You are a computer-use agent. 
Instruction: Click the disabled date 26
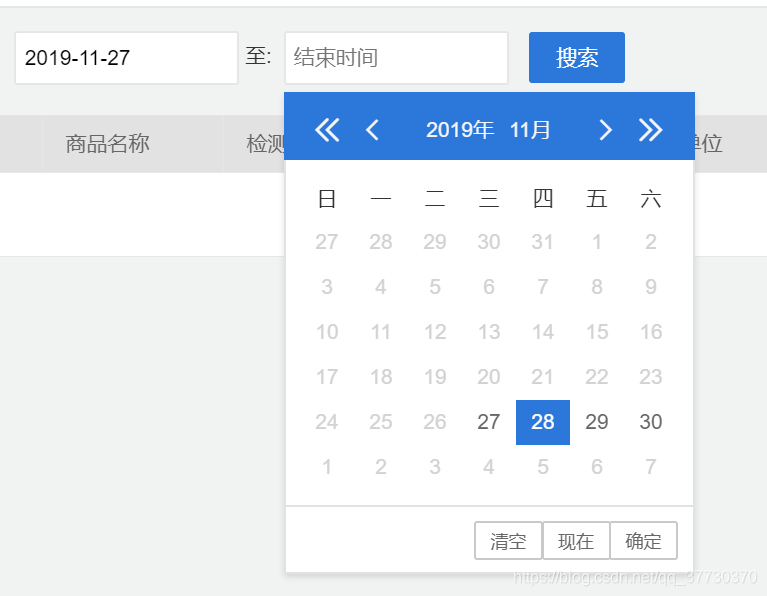pos(435,422)
